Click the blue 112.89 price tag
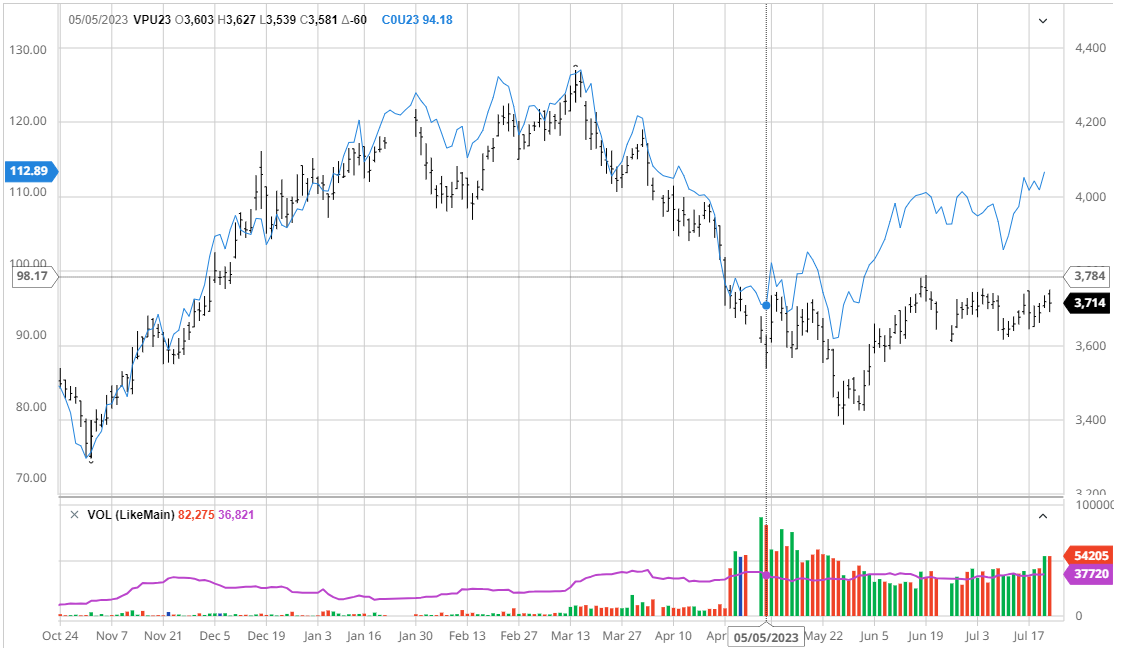Image resolution: width=1142 pixels, height=668 pixels. pyautogui.click(x=32, y=171)
